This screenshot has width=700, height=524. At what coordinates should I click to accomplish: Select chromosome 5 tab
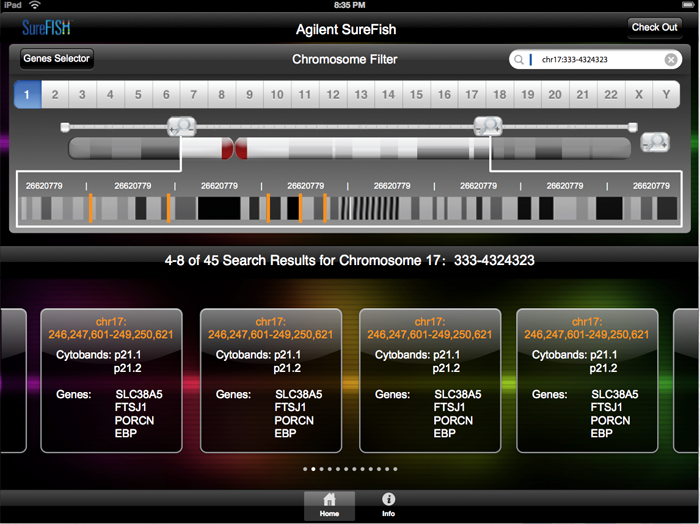[x=138, y=95]
